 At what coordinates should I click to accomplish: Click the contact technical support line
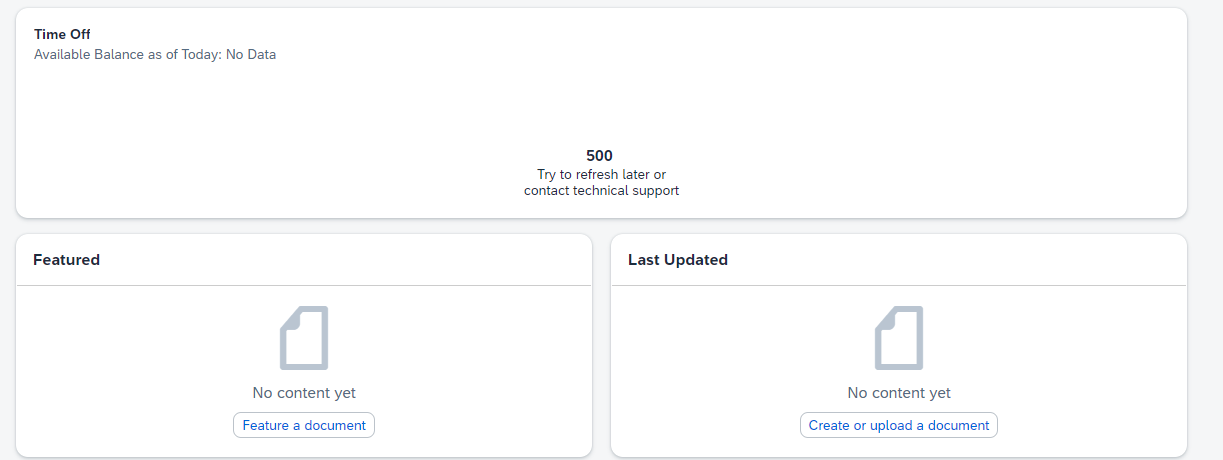(x=601, y=190)
